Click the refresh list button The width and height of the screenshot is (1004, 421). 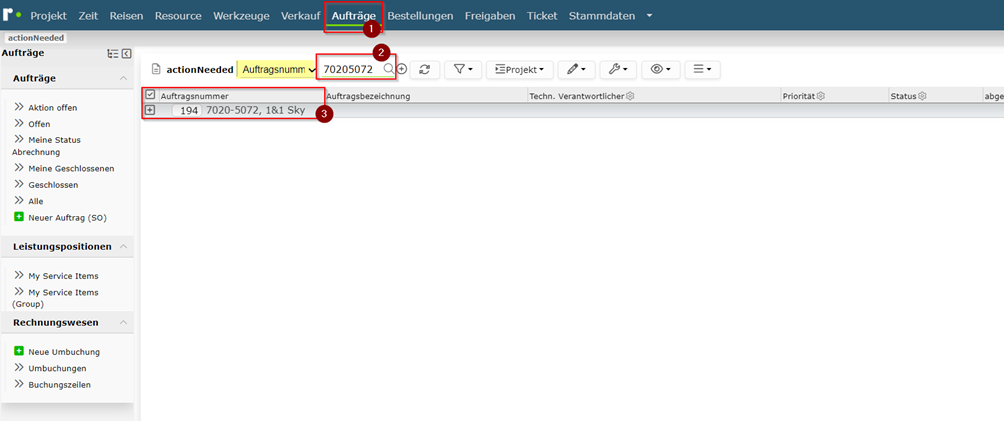pyautogui.click(x=425, y=69)
